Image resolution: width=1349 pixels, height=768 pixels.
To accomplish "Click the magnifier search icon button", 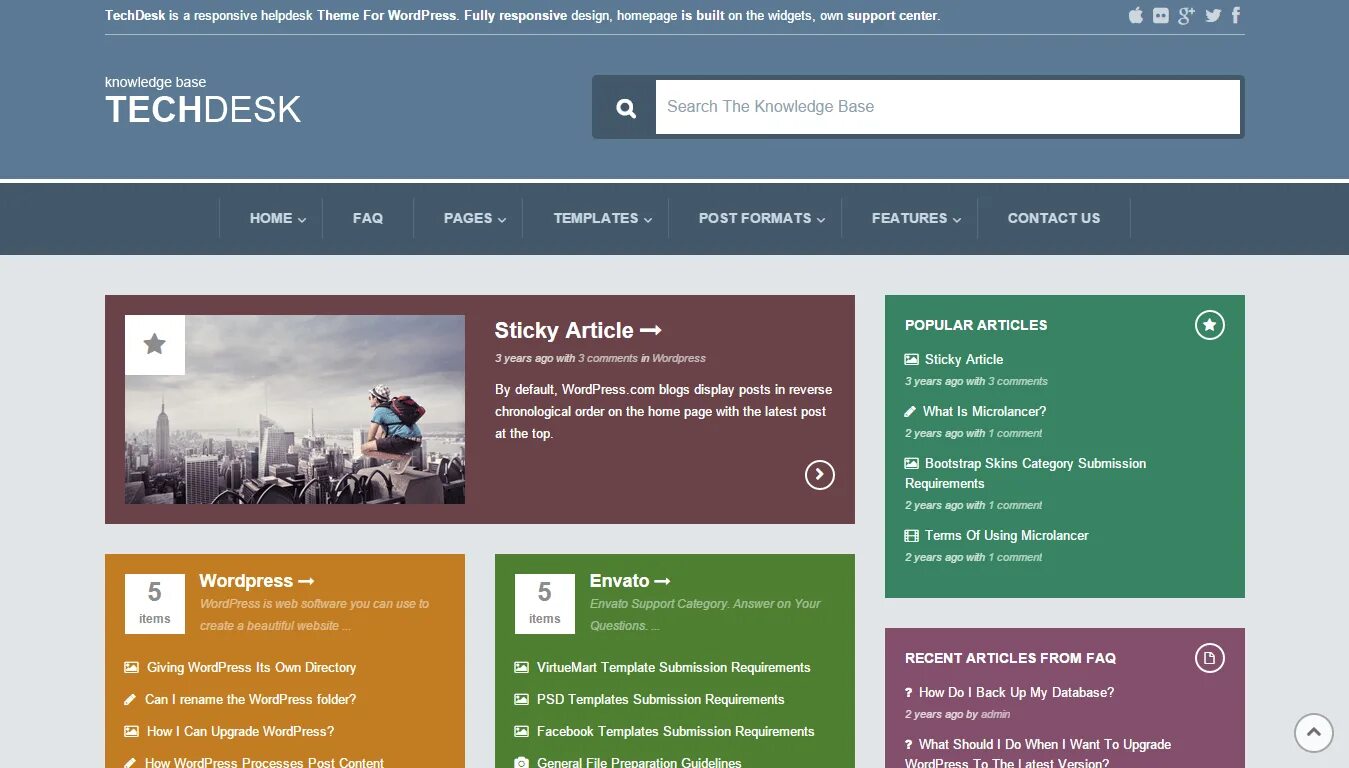I will tap(626, 108).
